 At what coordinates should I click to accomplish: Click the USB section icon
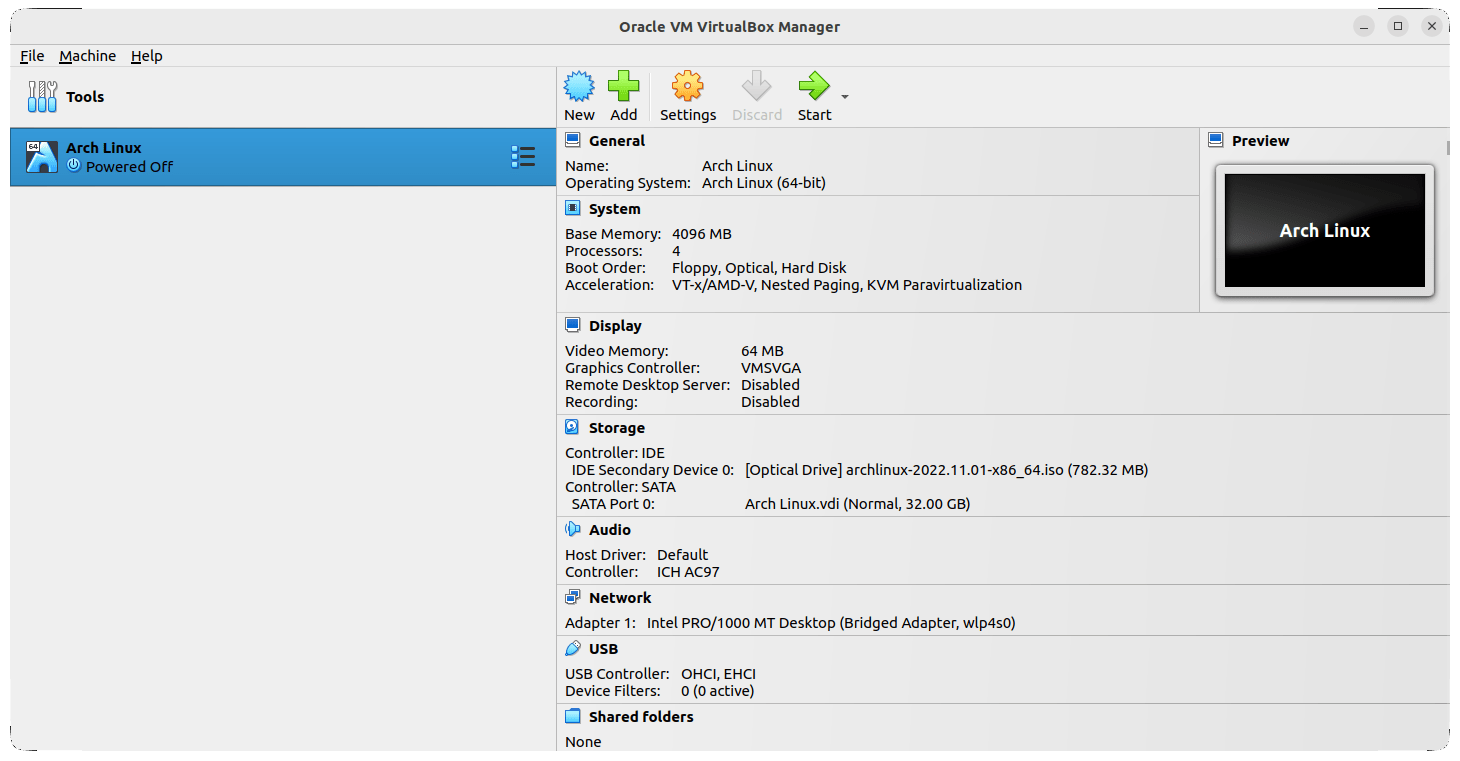click(x=573, y=647)
